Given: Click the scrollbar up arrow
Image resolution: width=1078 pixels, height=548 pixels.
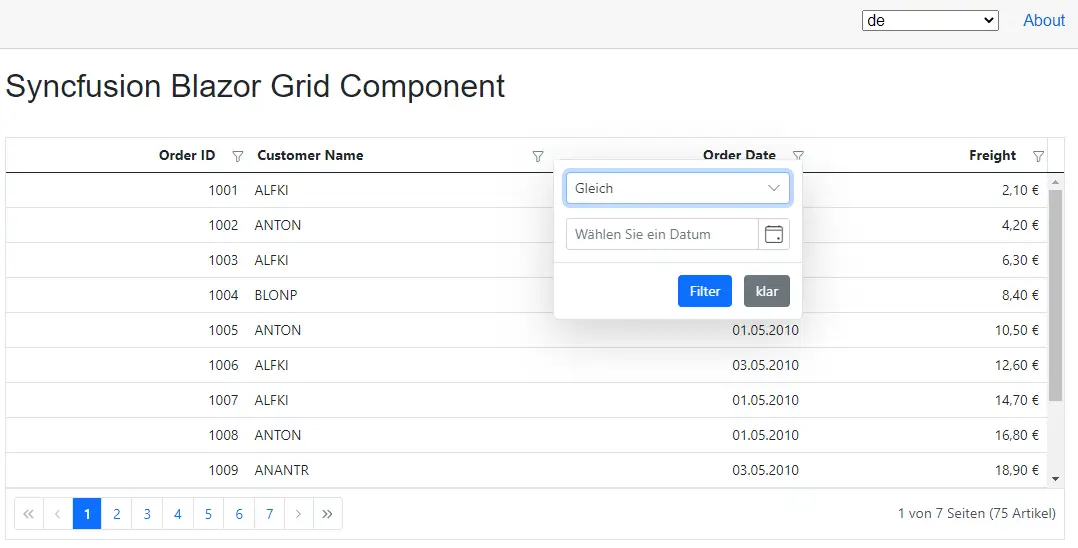Looking at the screenshot, I should pos(1055,182).
